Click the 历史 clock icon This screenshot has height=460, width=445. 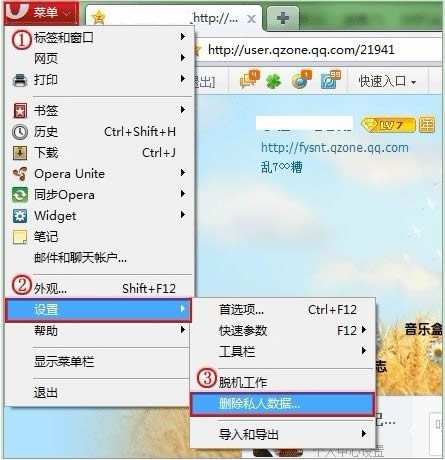coord(20,132)
